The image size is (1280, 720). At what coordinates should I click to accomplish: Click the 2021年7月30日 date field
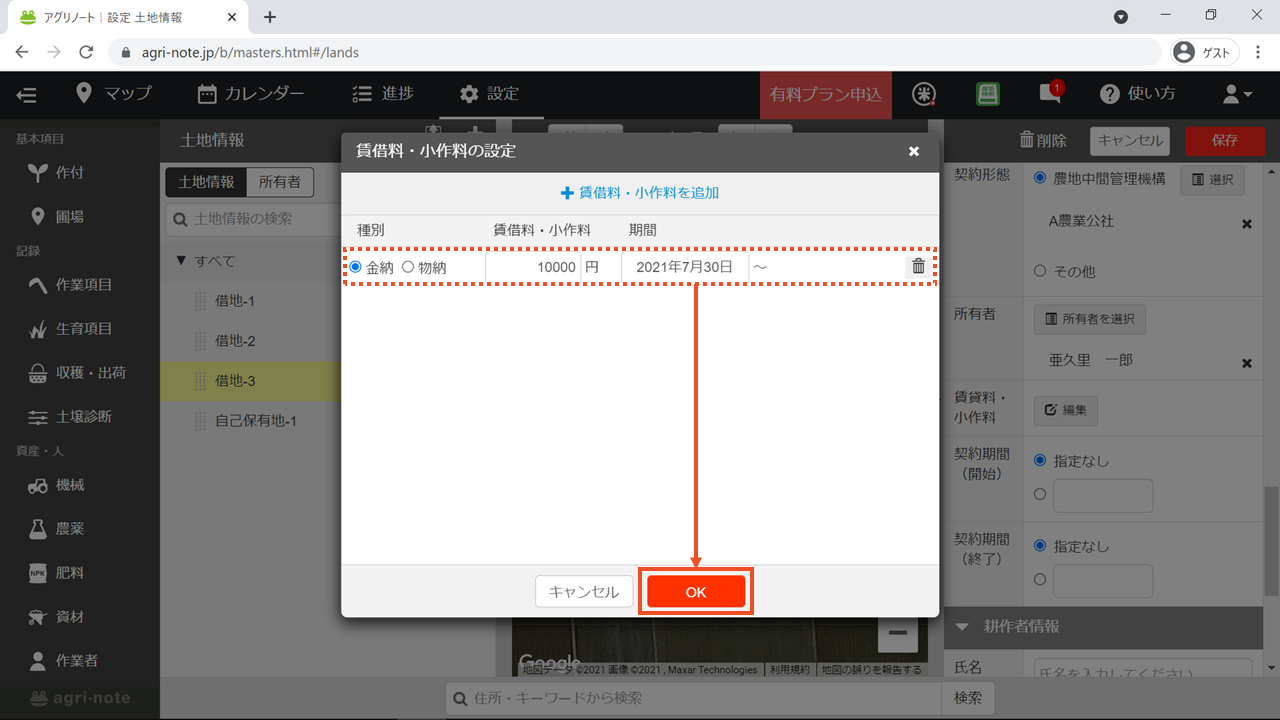coord(685,267)
